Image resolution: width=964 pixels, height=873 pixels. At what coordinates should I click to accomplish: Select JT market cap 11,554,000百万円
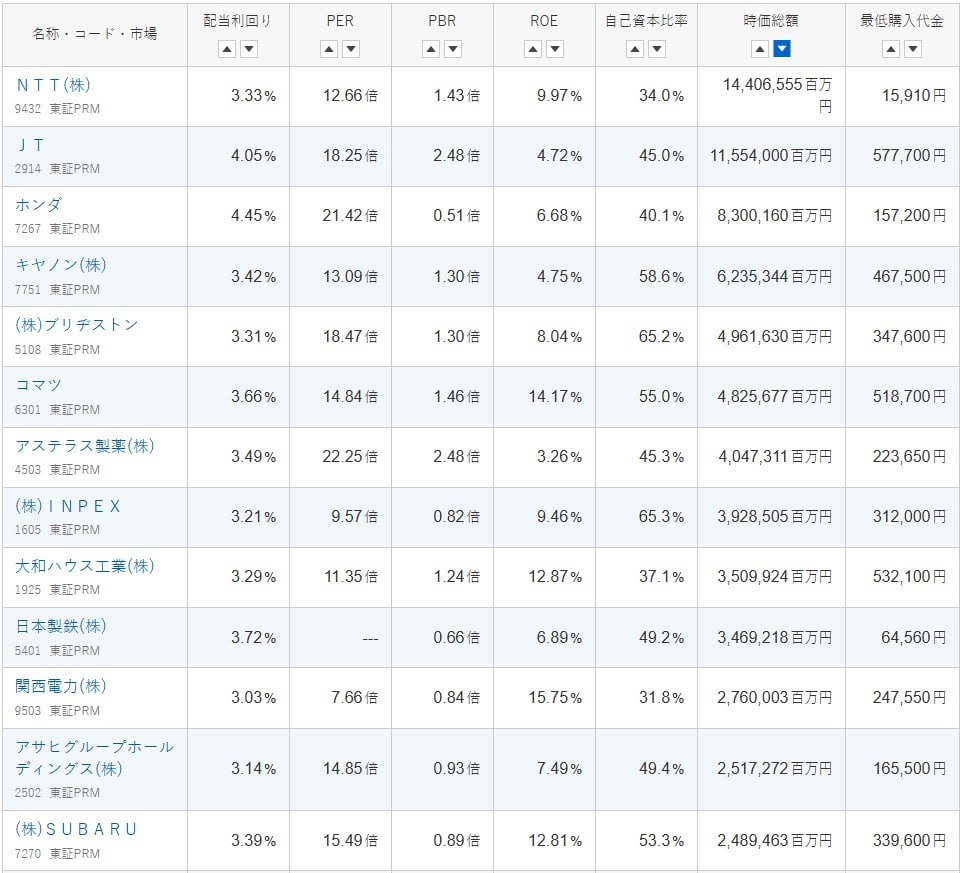[x=771, y=156]
